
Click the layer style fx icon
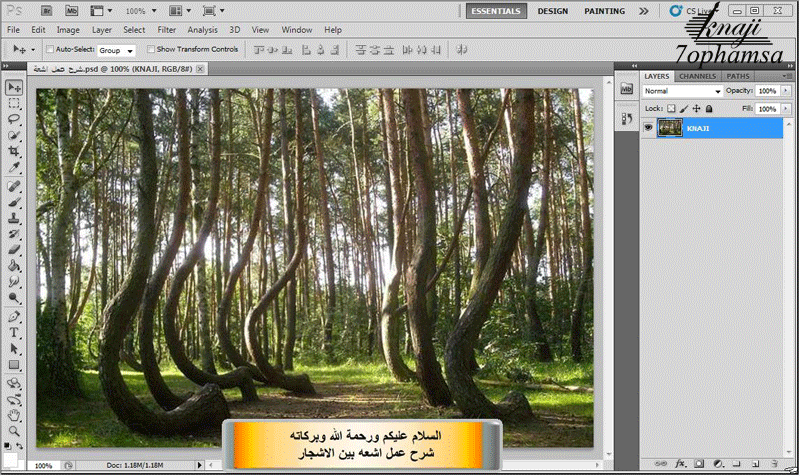[680, 465]
